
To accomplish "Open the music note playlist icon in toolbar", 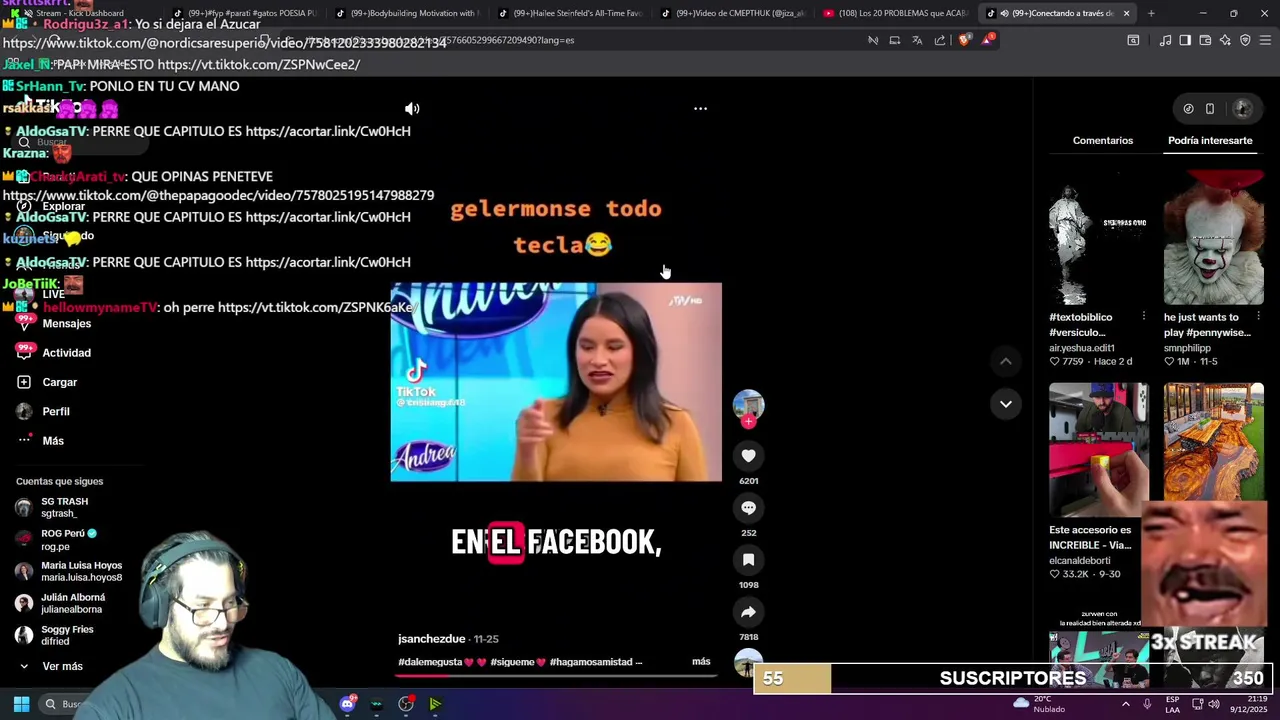I will (1165, 40).
